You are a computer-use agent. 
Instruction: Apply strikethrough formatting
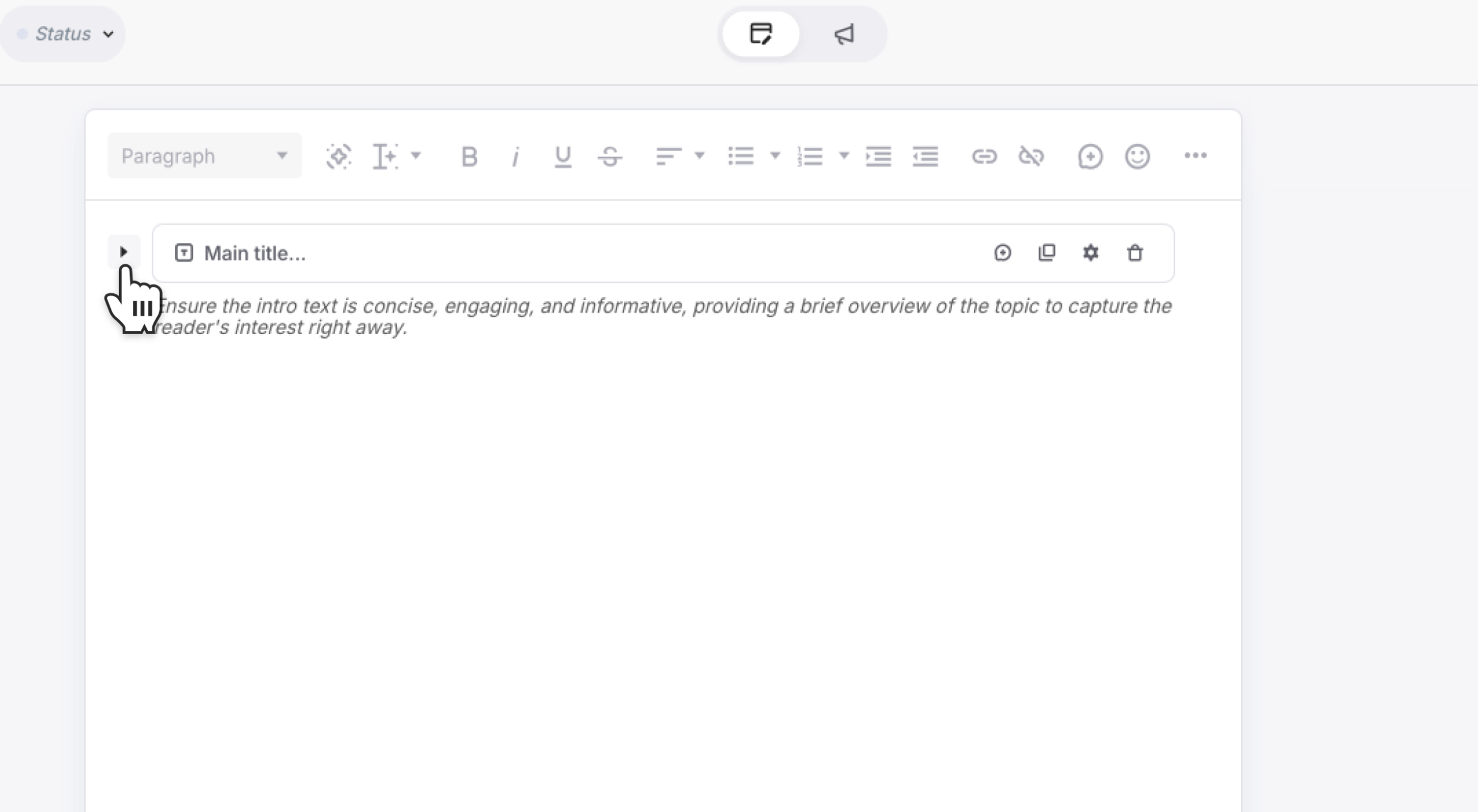610,155
